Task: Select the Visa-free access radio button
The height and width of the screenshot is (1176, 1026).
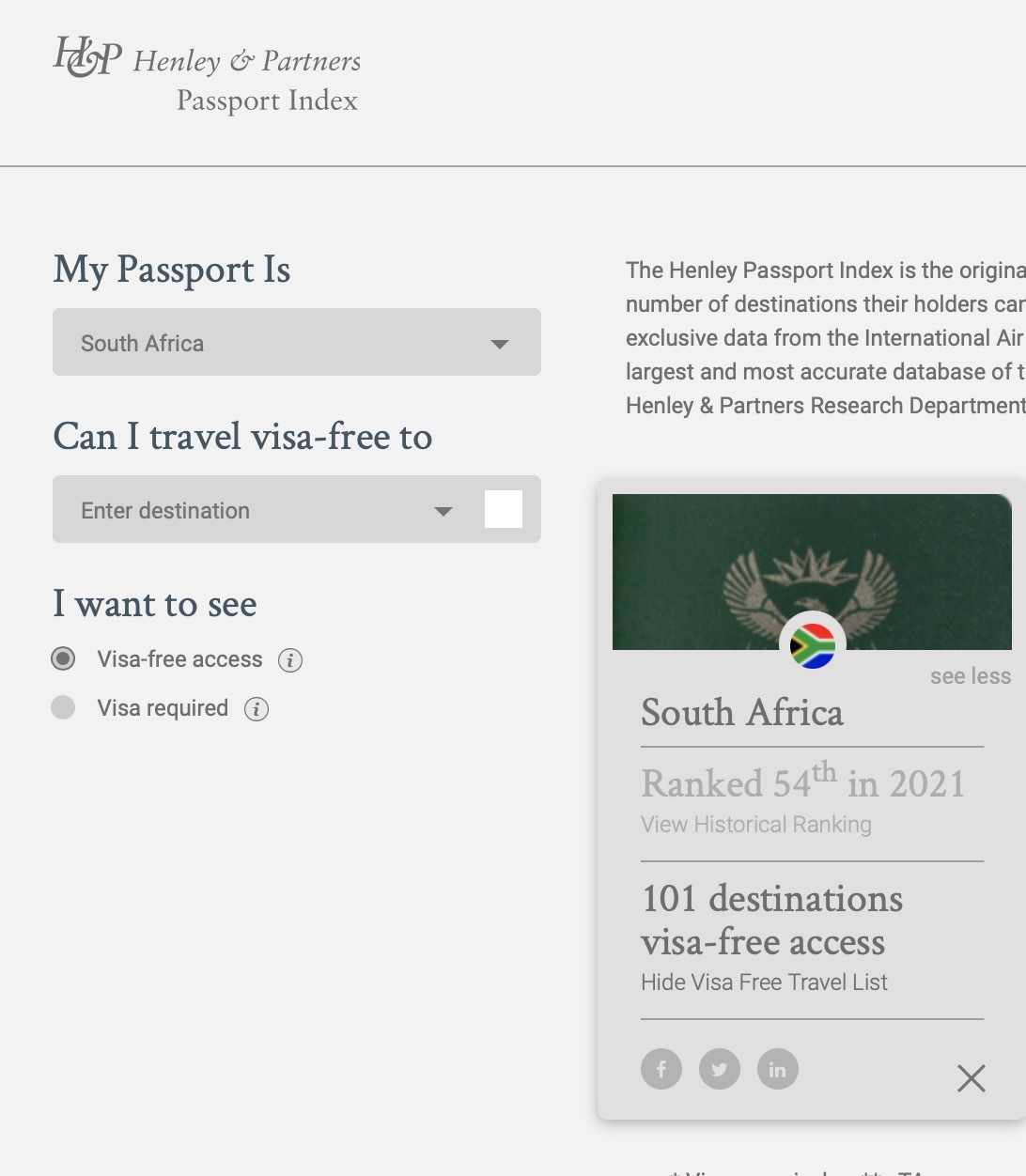Action: (x=63, y=658)
